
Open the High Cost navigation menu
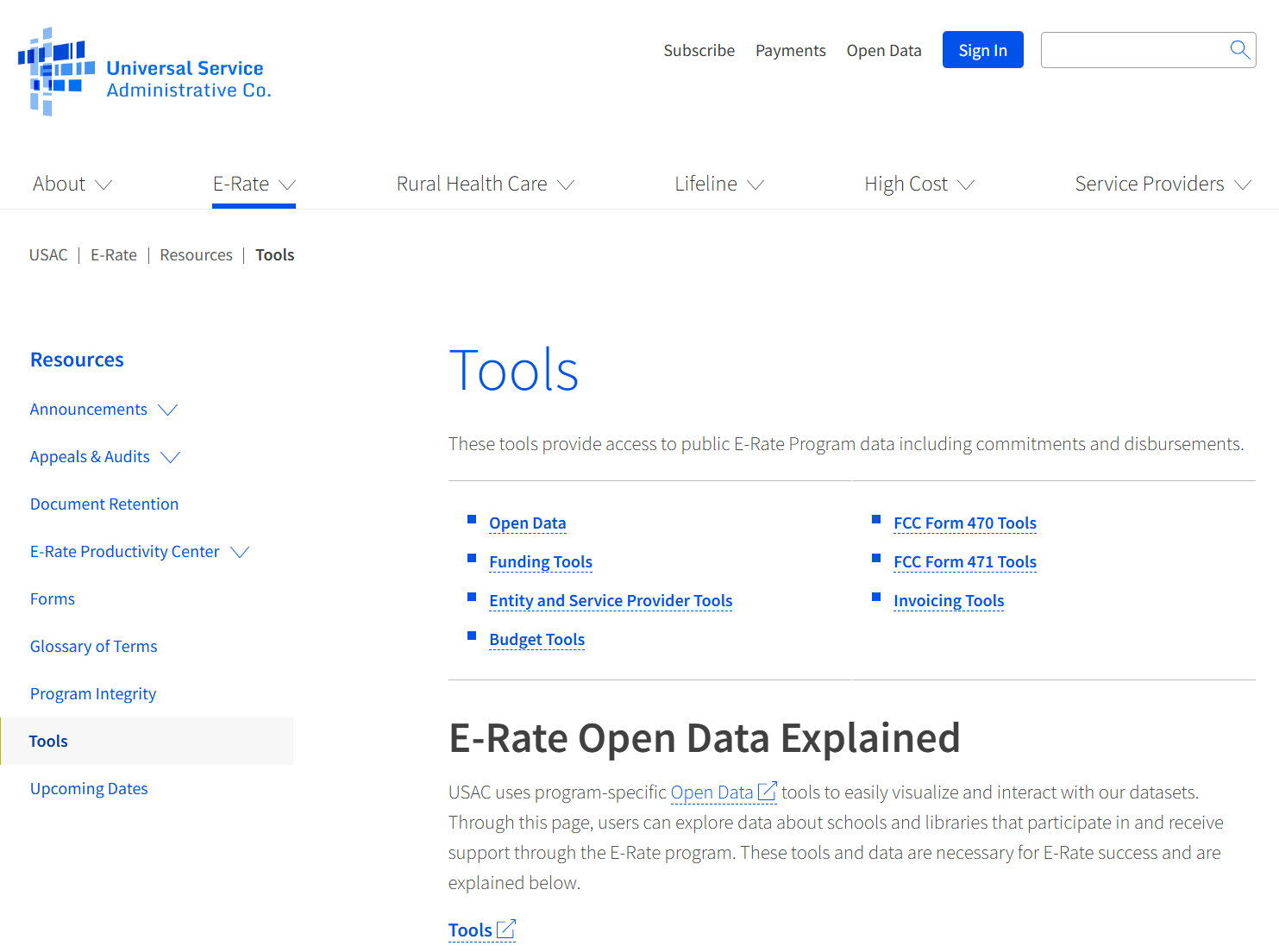click(x=918, y=185)
